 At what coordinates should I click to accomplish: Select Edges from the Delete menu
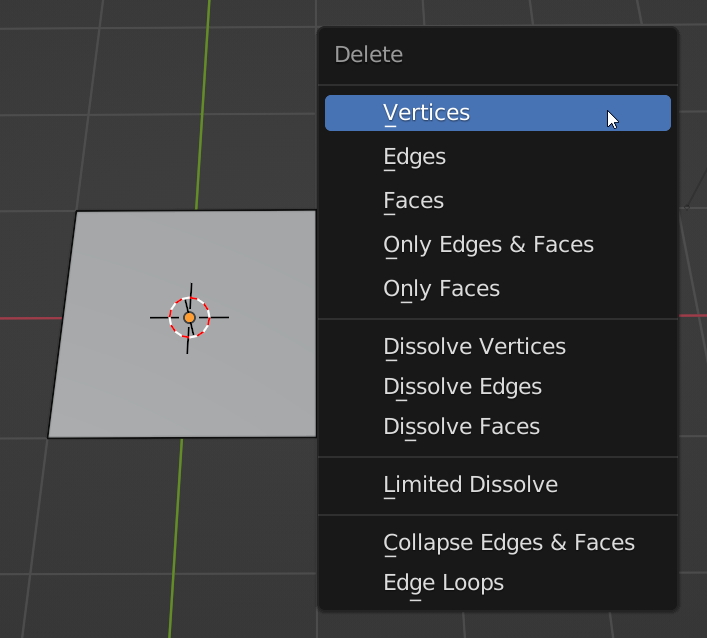(x=498, y=157)
